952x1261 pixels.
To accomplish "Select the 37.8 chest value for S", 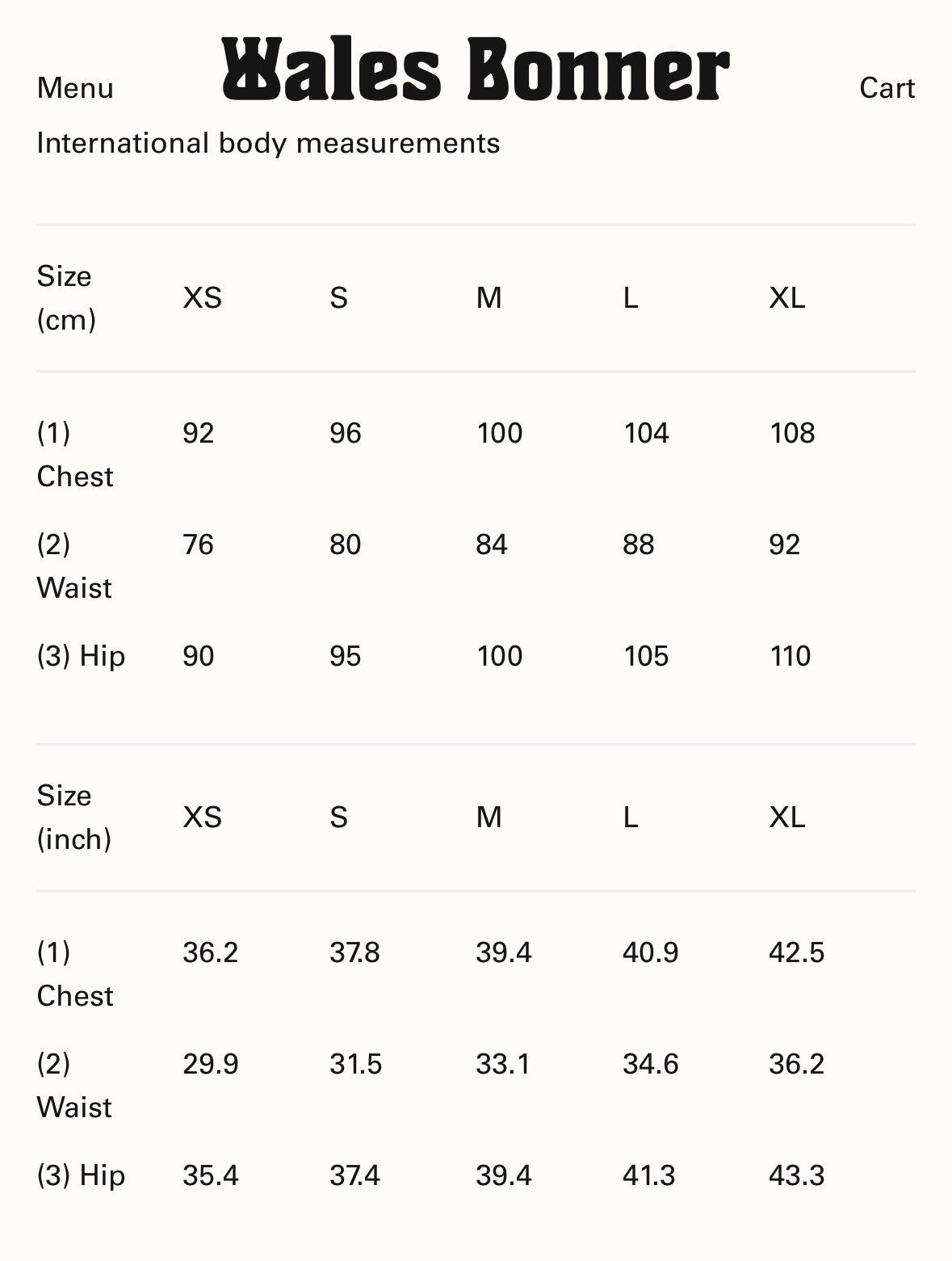I will click(x=354, y=952).
